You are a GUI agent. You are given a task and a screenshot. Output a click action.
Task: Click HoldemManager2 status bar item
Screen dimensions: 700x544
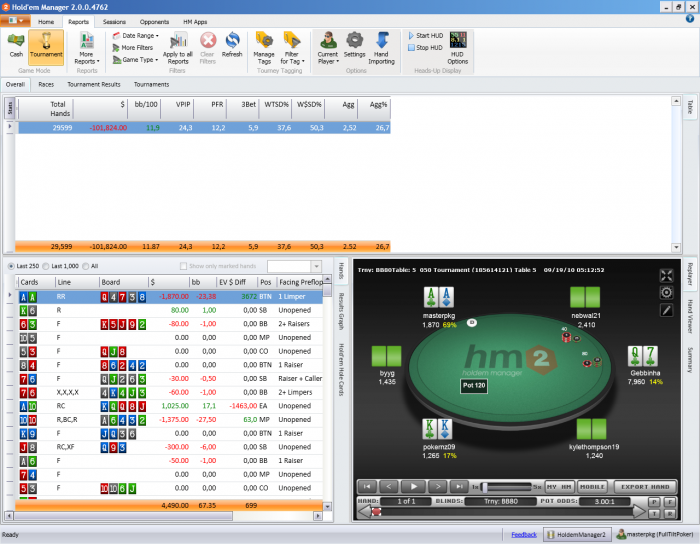[x=577, y=535]
